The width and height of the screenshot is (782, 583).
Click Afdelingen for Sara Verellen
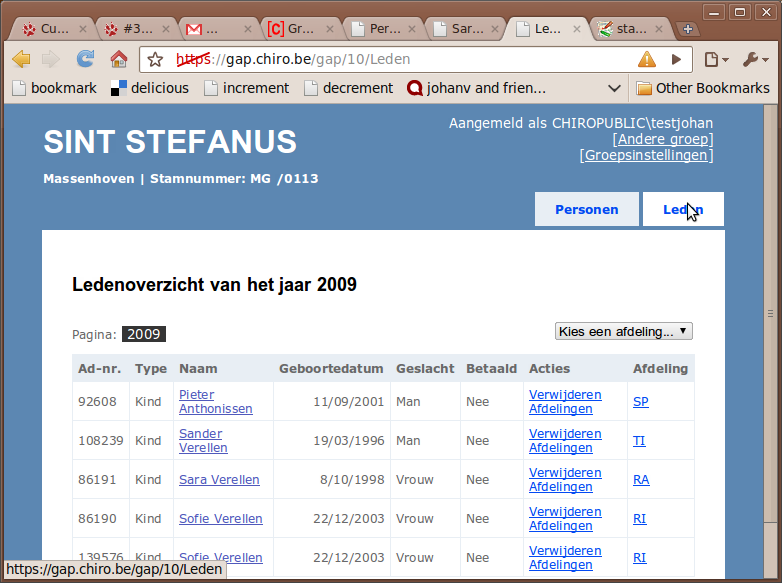pos(561,486)
